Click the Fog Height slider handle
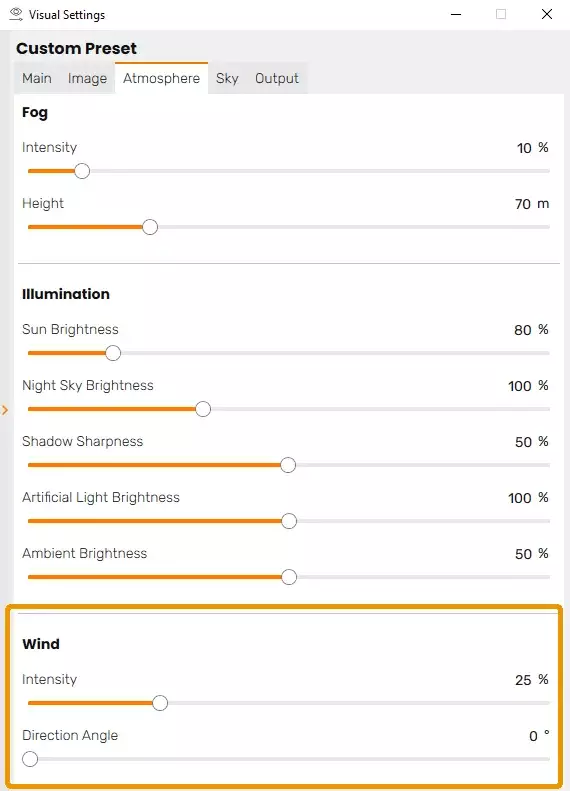570x791 pixels. point(150,227)
